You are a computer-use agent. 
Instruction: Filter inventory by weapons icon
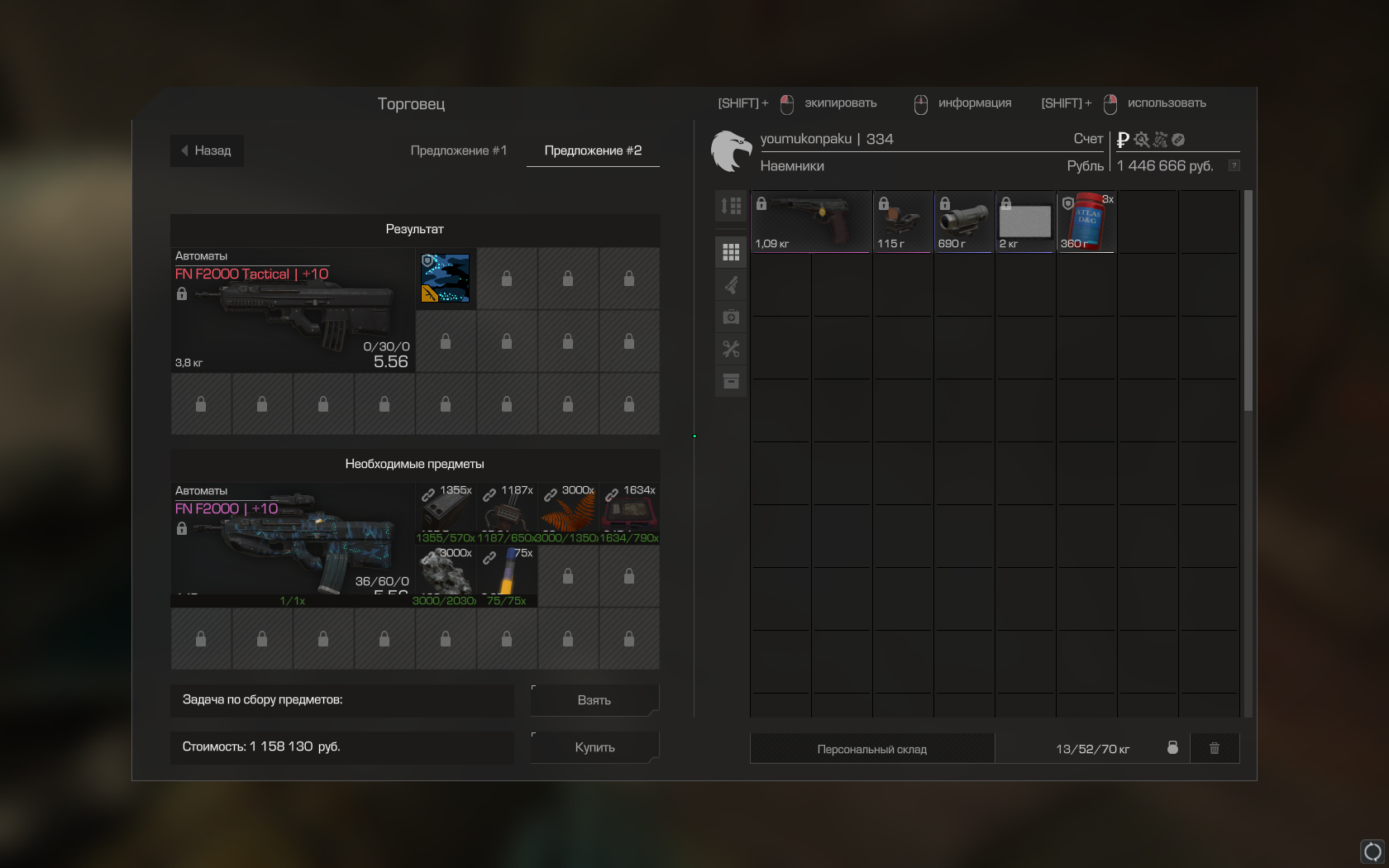click(731, 285)
